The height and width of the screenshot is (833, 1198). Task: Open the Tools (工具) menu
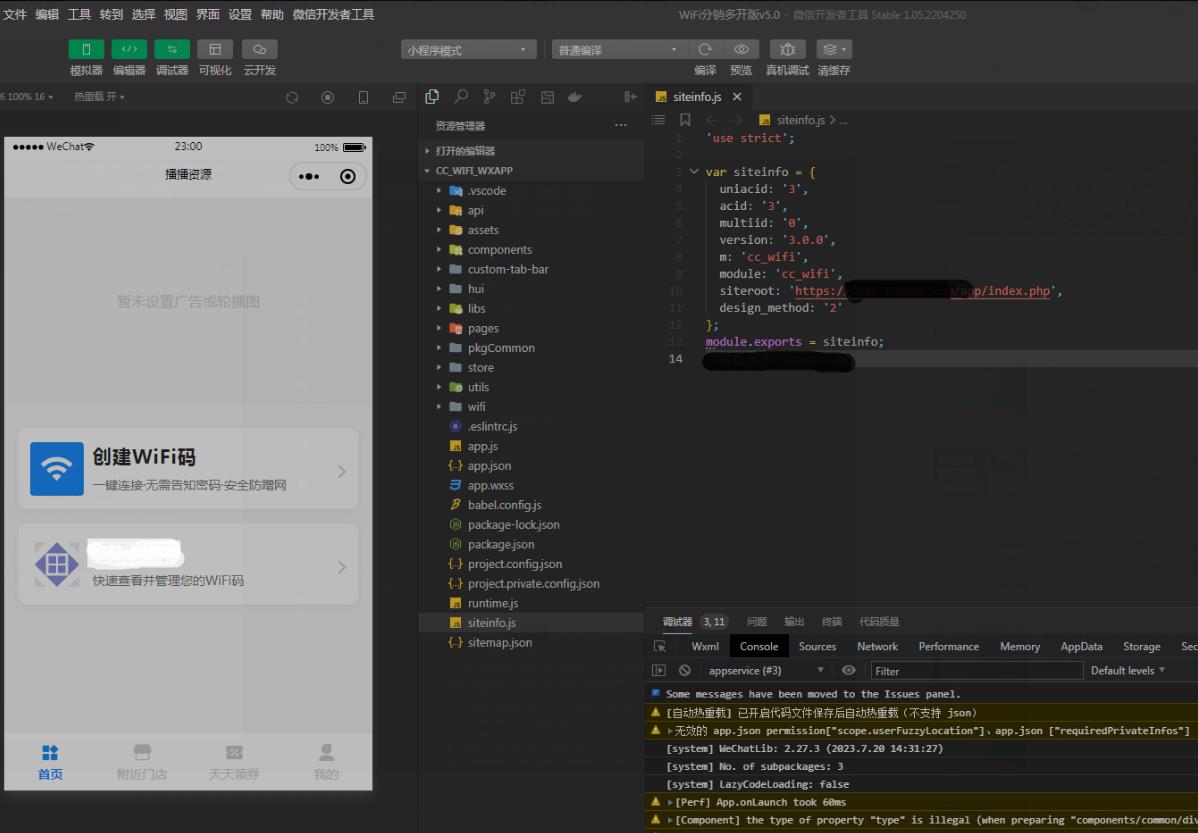click(79, 15)
